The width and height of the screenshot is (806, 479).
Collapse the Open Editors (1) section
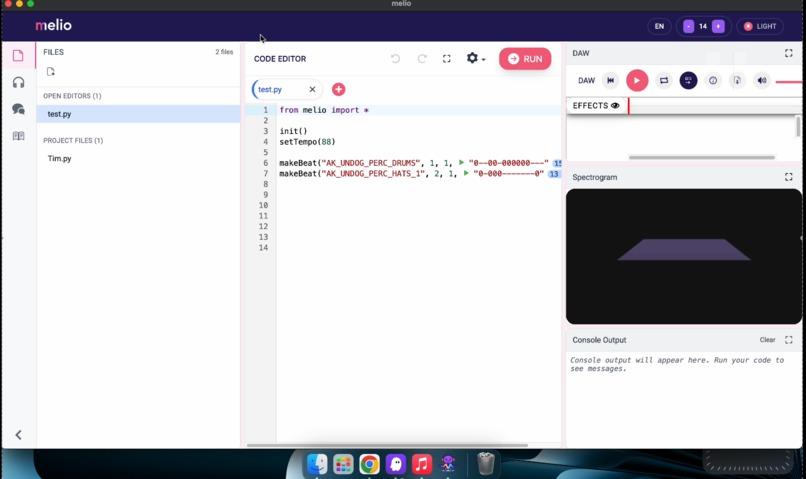pyautogui.click(x=72, y=96)
